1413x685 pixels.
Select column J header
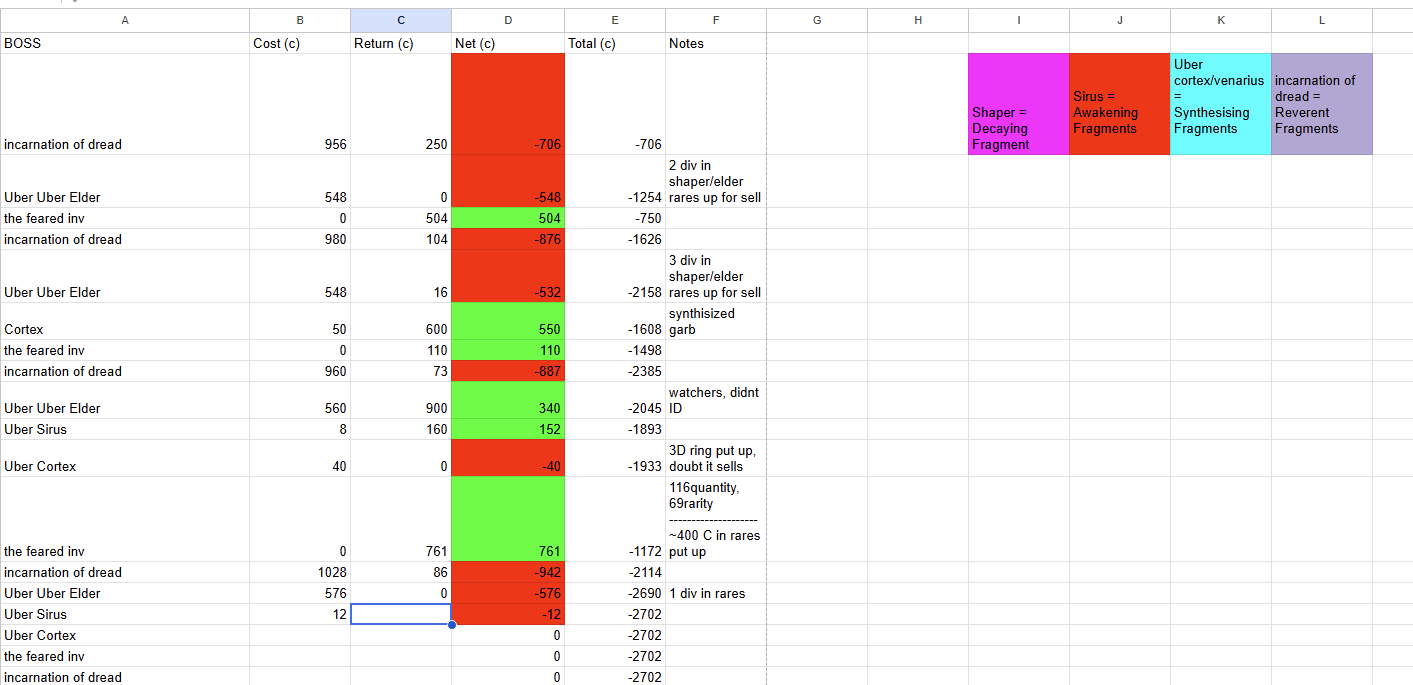[x=1120, y=20]
